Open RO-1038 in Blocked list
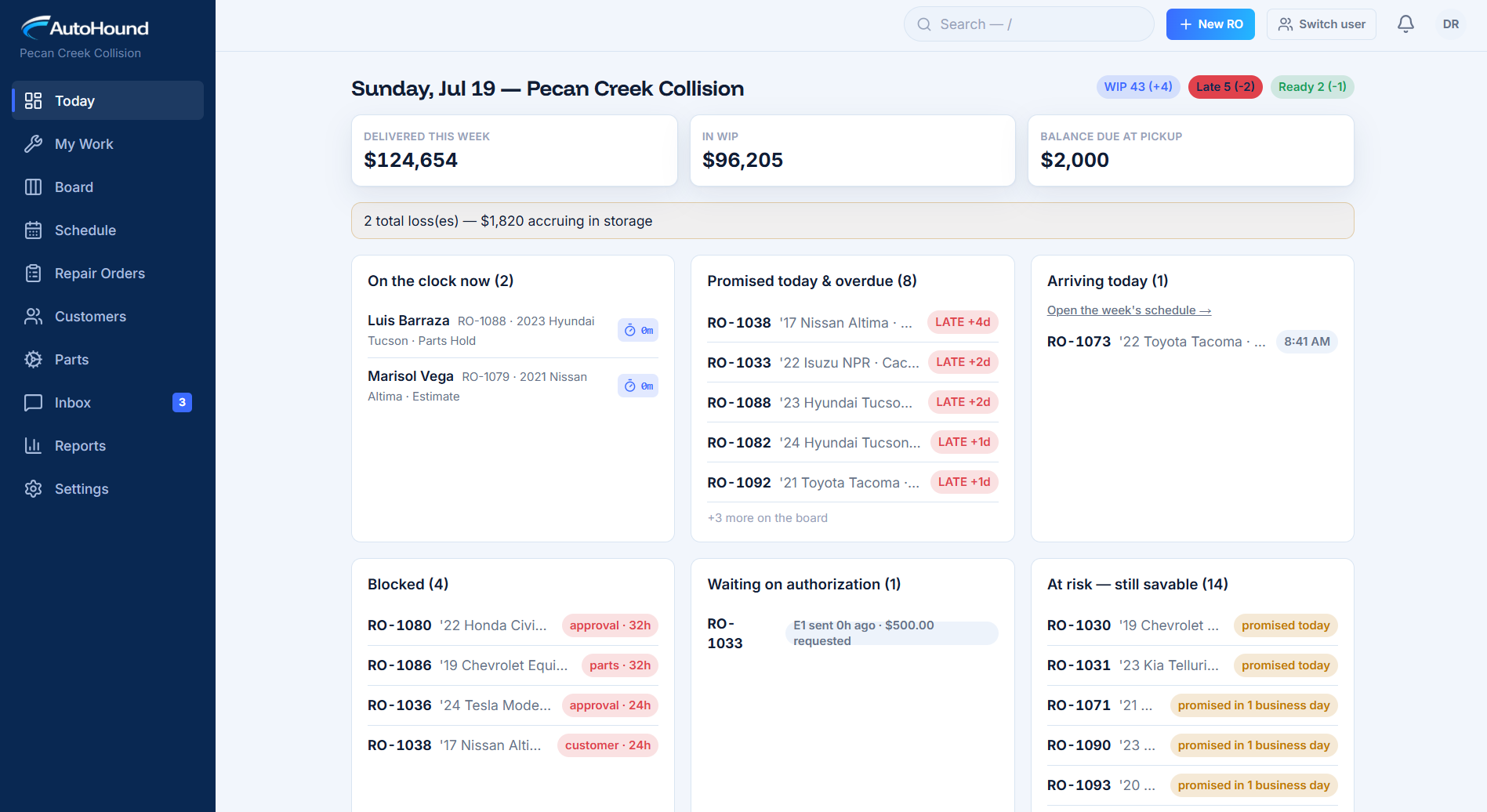The width and height of the screenshot is (1487, 812). point(513,745)
